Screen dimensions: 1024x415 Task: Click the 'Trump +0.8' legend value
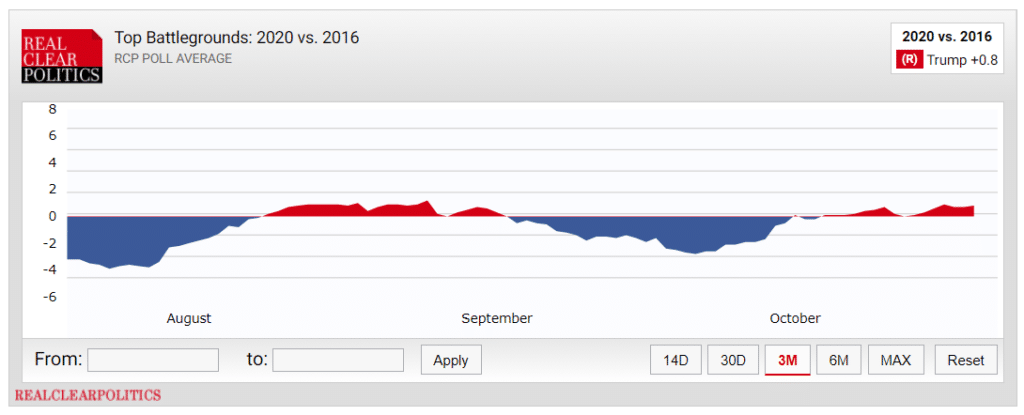pos(962,60)
